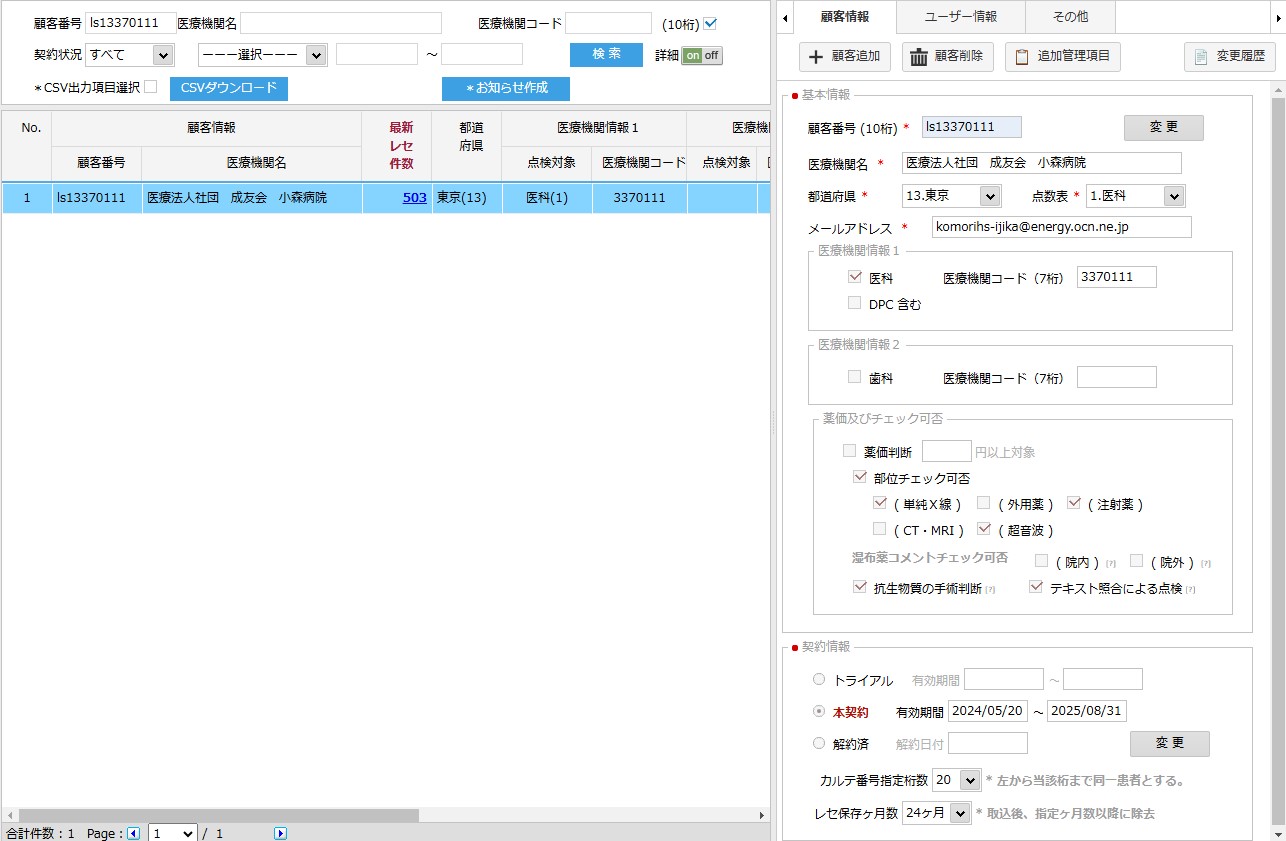
Task: Toggle 部位チェック可否 checkbox
Action: [x=859, y=477]
